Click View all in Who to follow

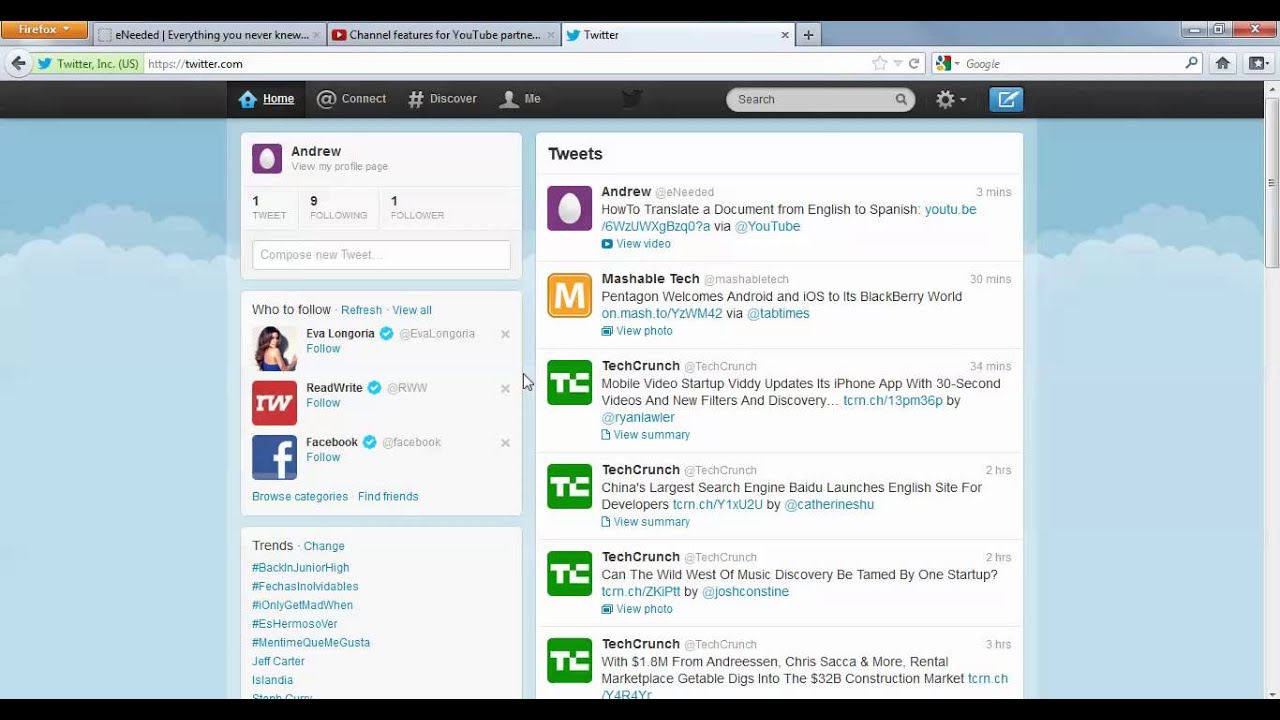click(x=412, y=310)
